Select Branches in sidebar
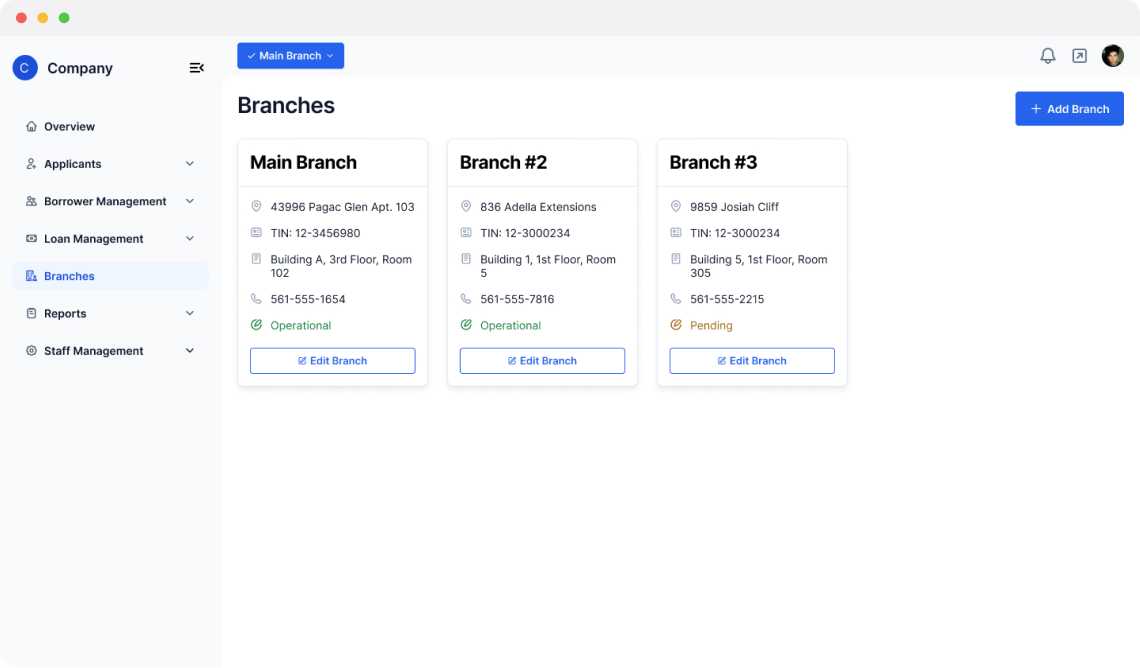The image size is (1140, 668). (x=111, y=276)
